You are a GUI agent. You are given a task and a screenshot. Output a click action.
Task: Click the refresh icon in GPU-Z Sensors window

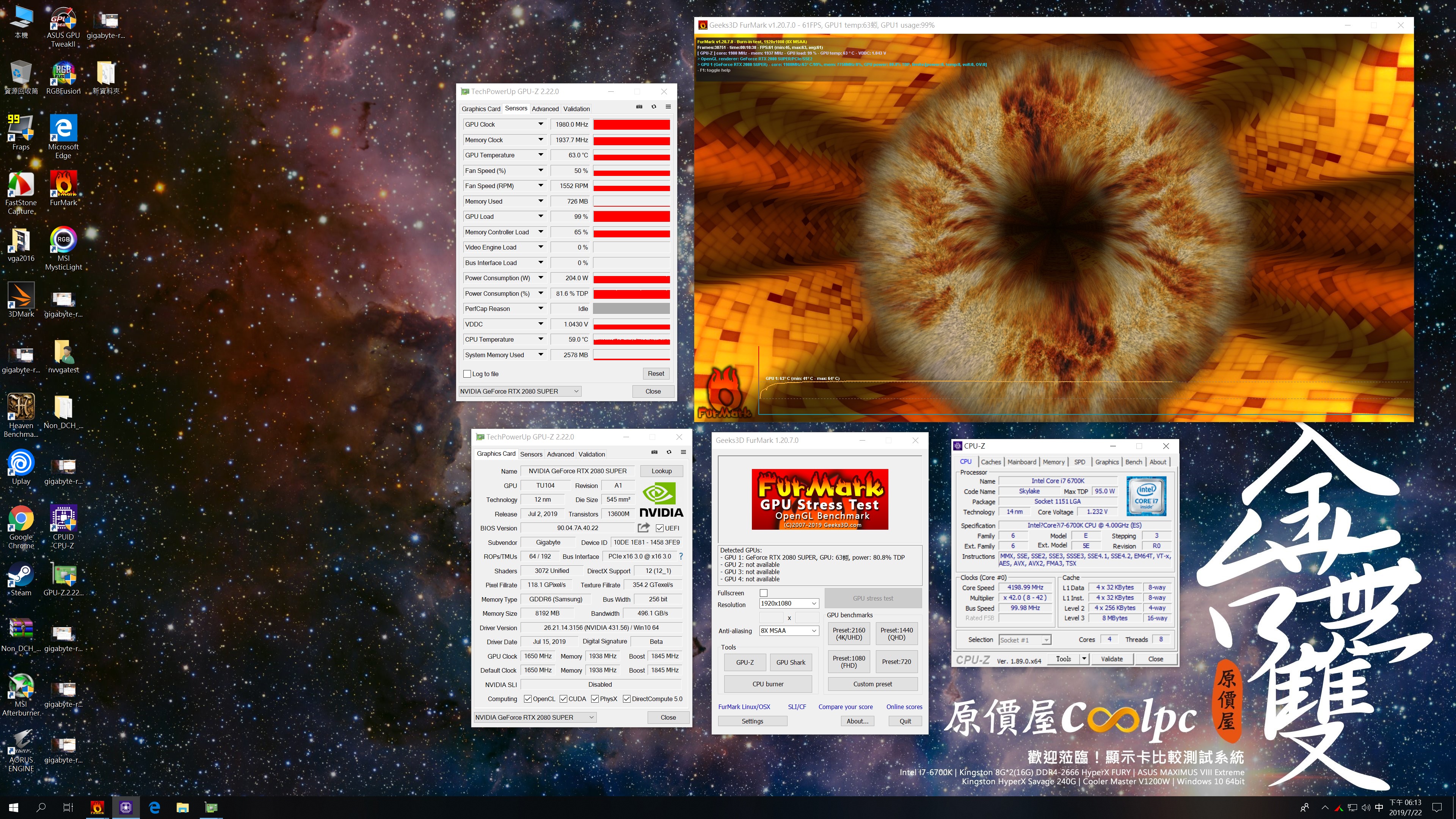point(654,107)
